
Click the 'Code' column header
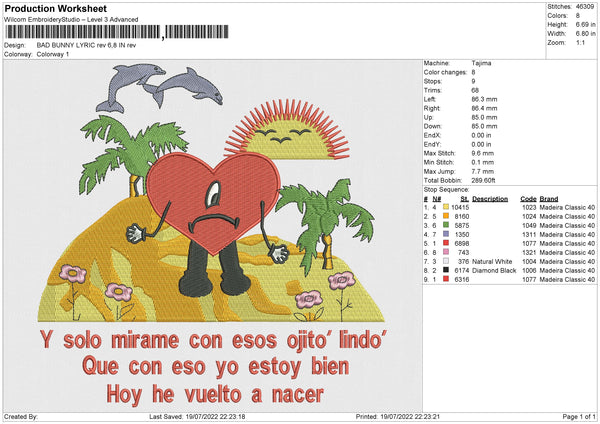[x=528, y=199]
